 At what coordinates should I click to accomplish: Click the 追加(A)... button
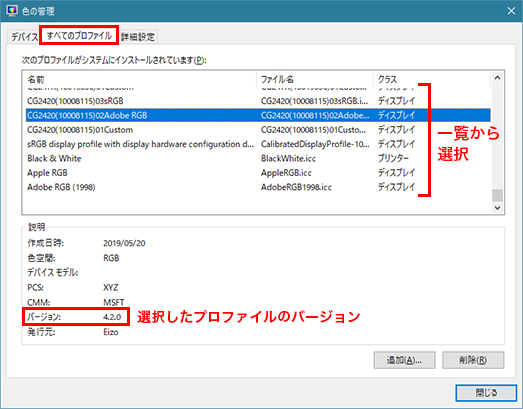[x=404, y=360]
